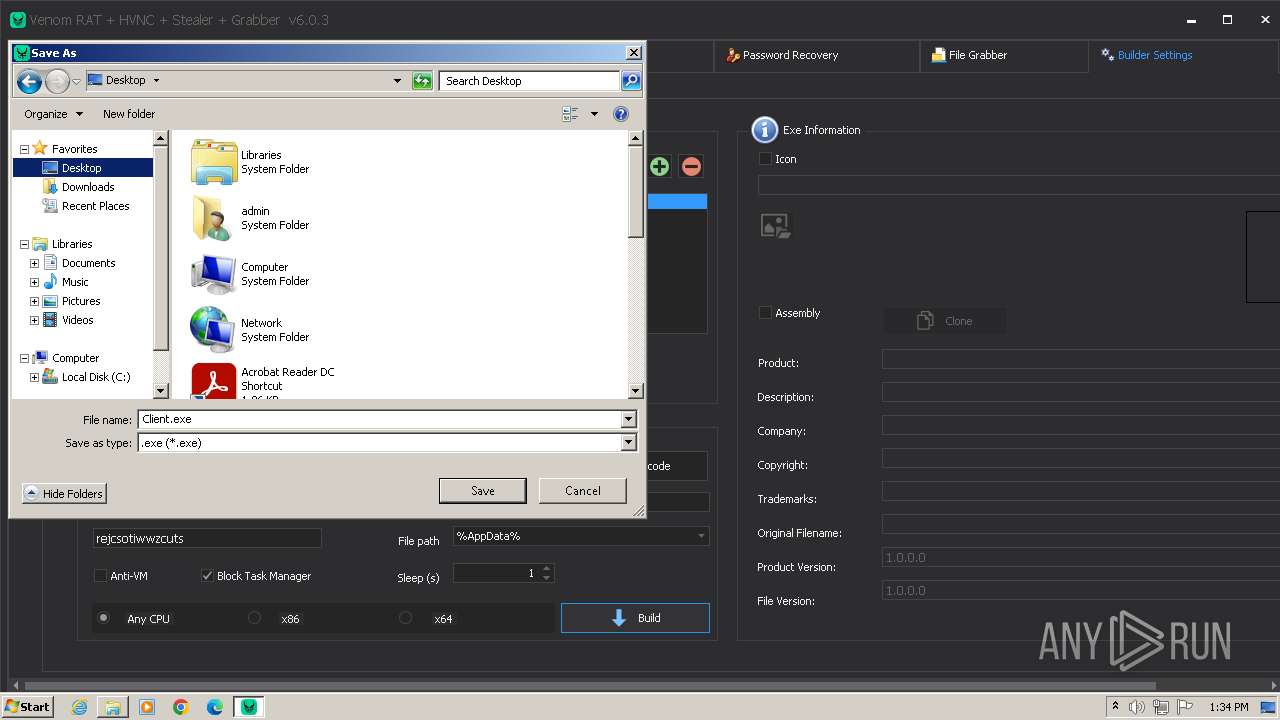The height and width of the screenshot is (720, 1280).
Task: Click the Clone button
Action: (x=945, y=321)
